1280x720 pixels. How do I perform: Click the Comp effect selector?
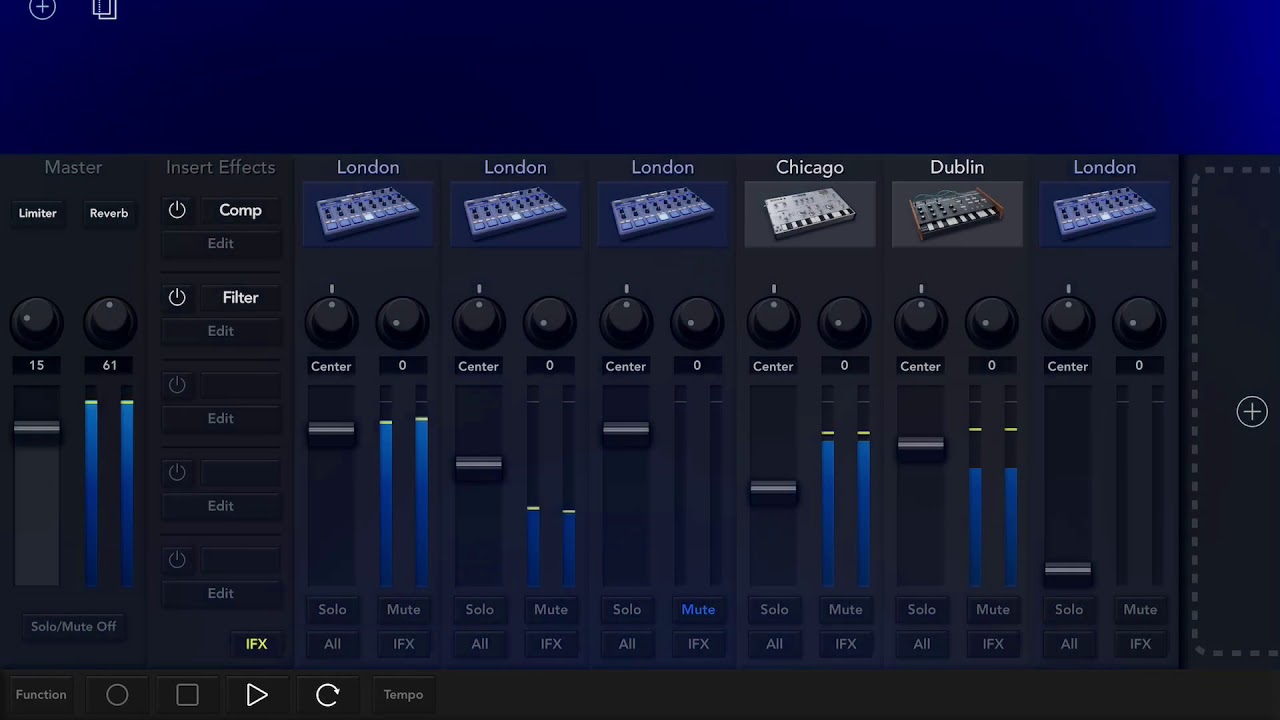click(240, 210)
